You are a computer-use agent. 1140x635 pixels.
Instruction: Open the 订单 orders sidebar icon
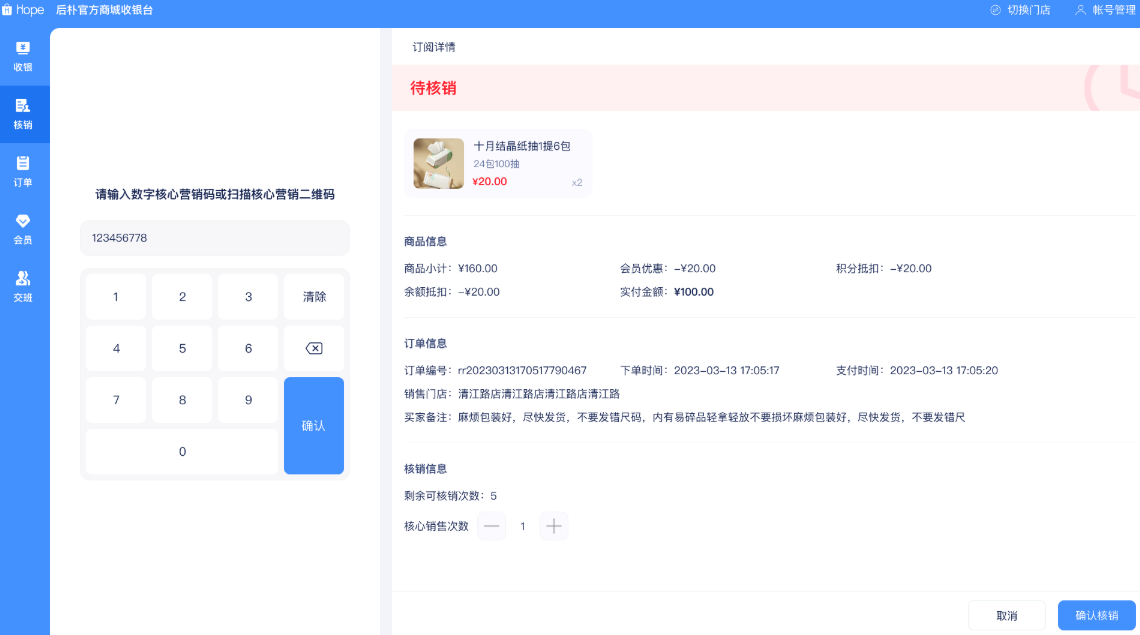23,163
